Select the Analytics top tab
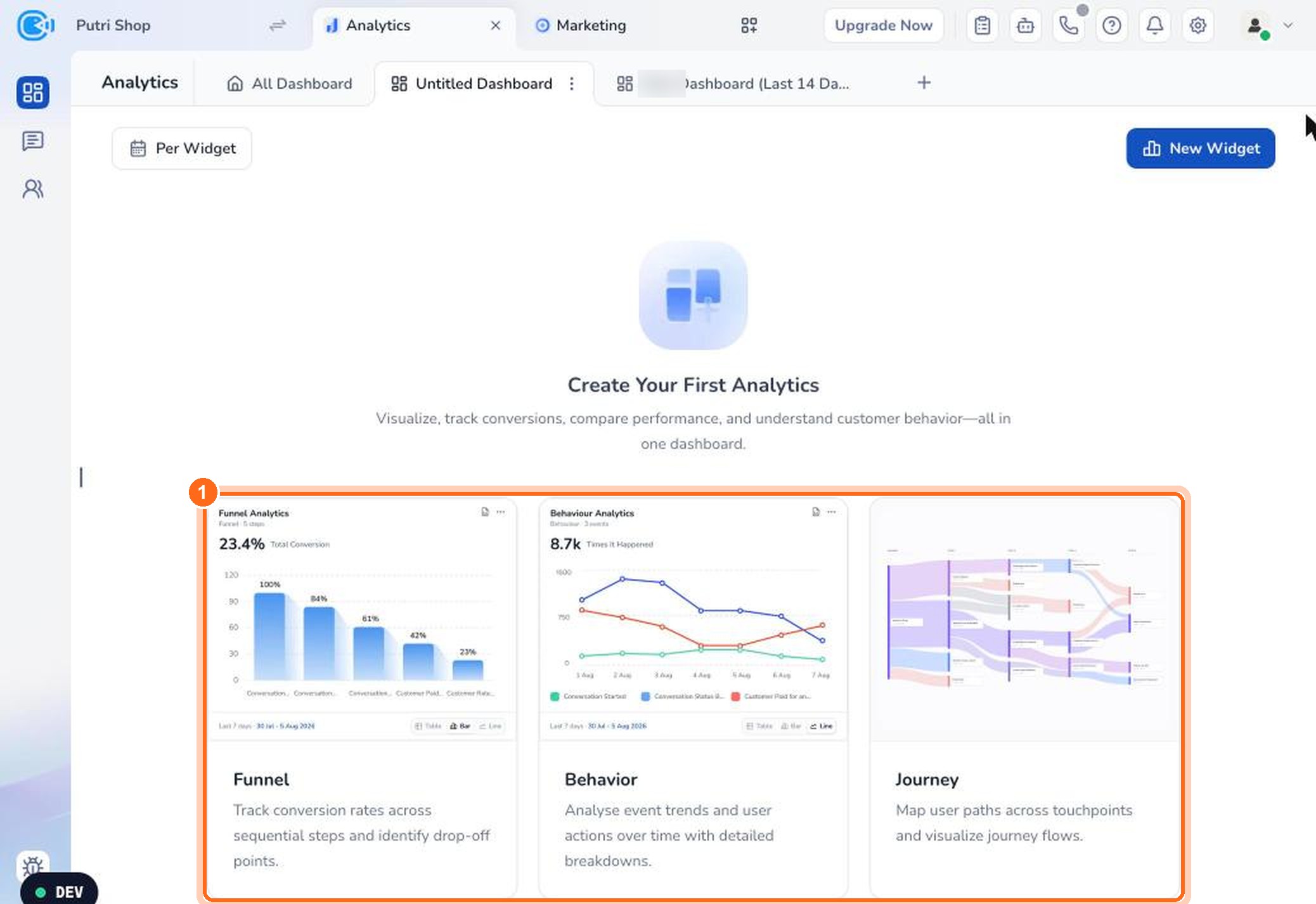The height and width of the screenshot is (904, 1316). pos(414,25)
